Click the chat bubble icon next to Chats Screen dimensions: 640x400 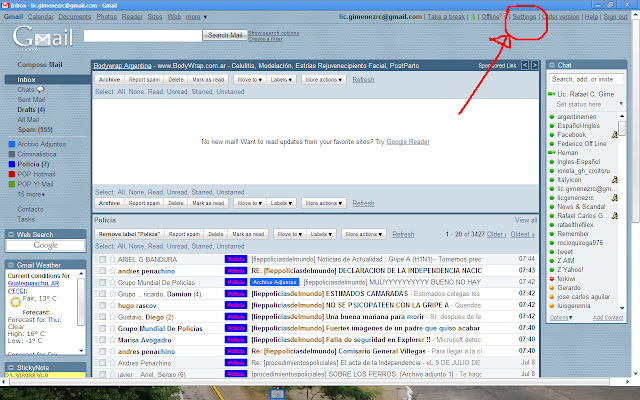point(40,89)
